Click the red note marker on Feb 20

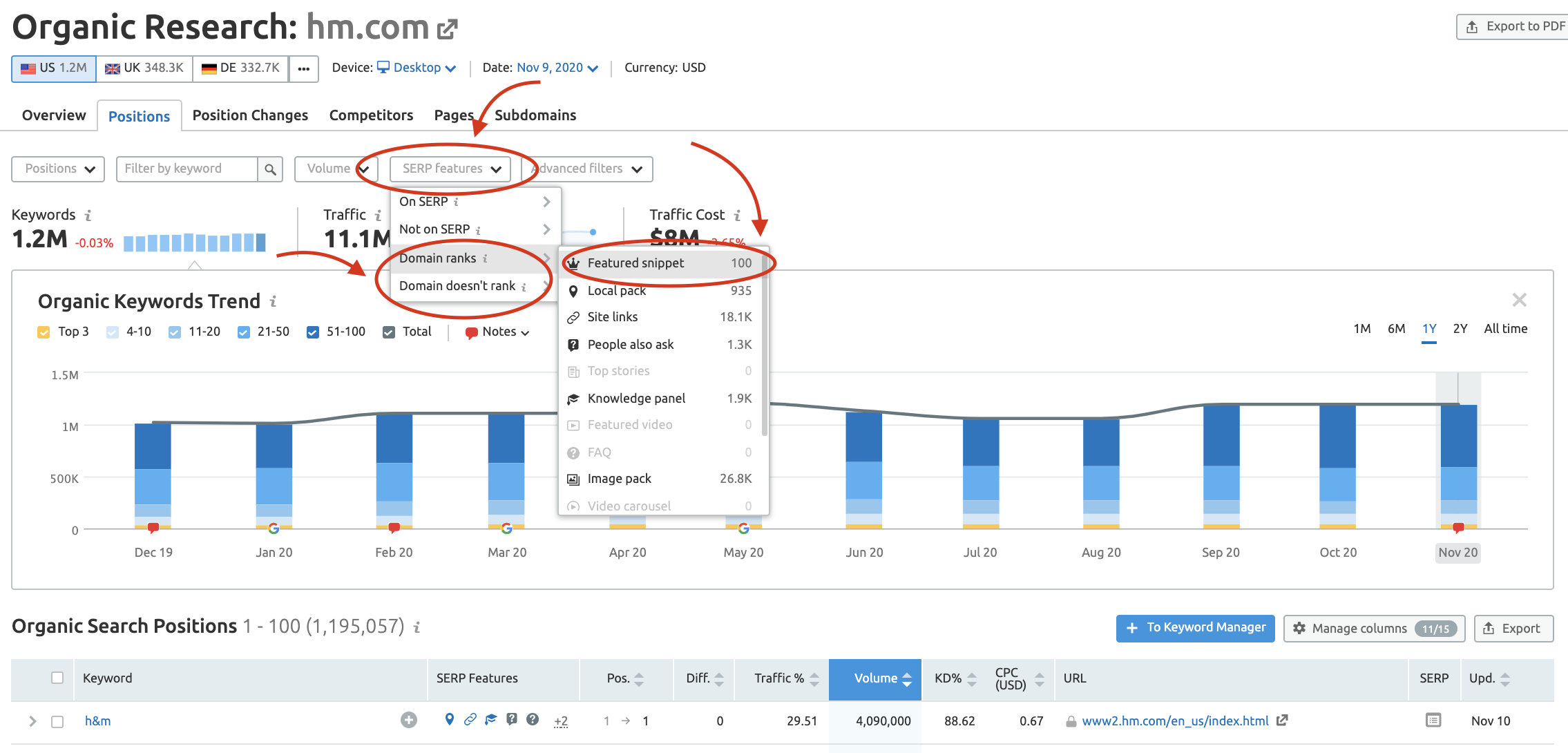pyautogui.click(x=394, y=528)
